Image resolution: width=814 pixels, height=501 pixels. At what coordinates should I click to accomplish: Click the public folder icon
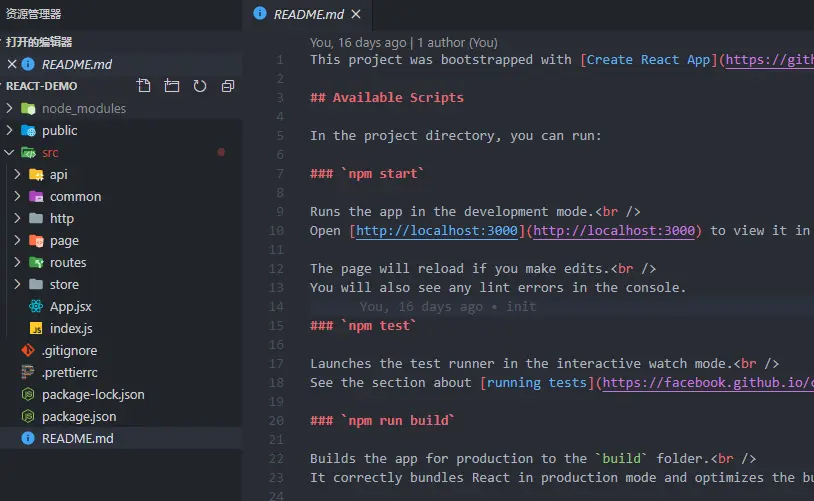click(x=28, y=130)
